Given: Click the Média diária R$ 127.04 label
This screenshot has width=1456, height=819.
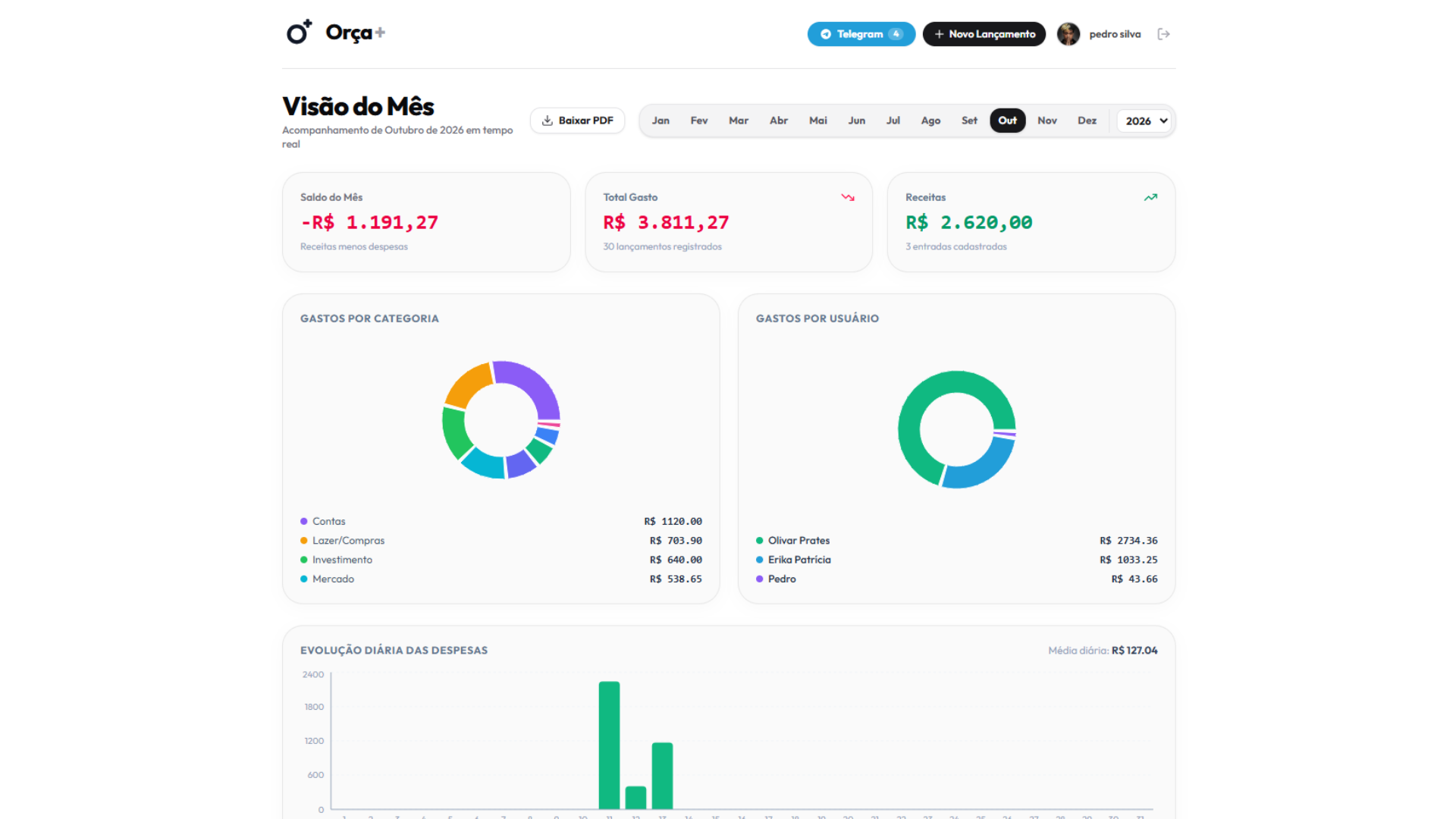Looking at the screenshot, I should tap(1103, 651).
